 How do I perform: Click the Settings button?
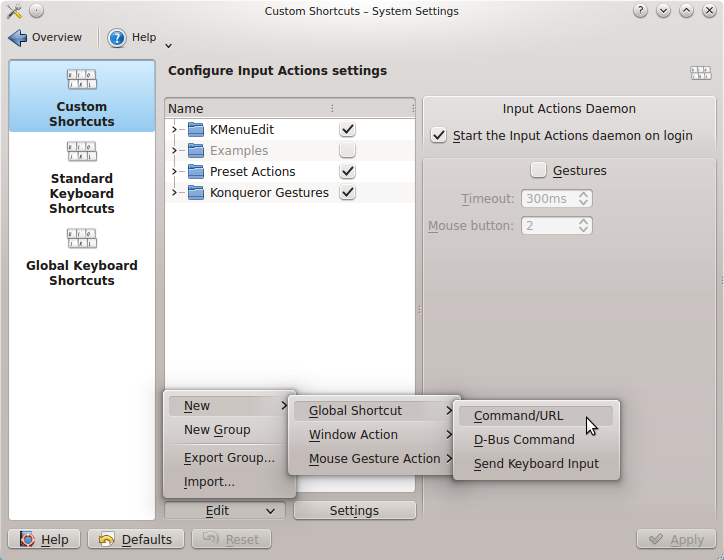[354, 511]
